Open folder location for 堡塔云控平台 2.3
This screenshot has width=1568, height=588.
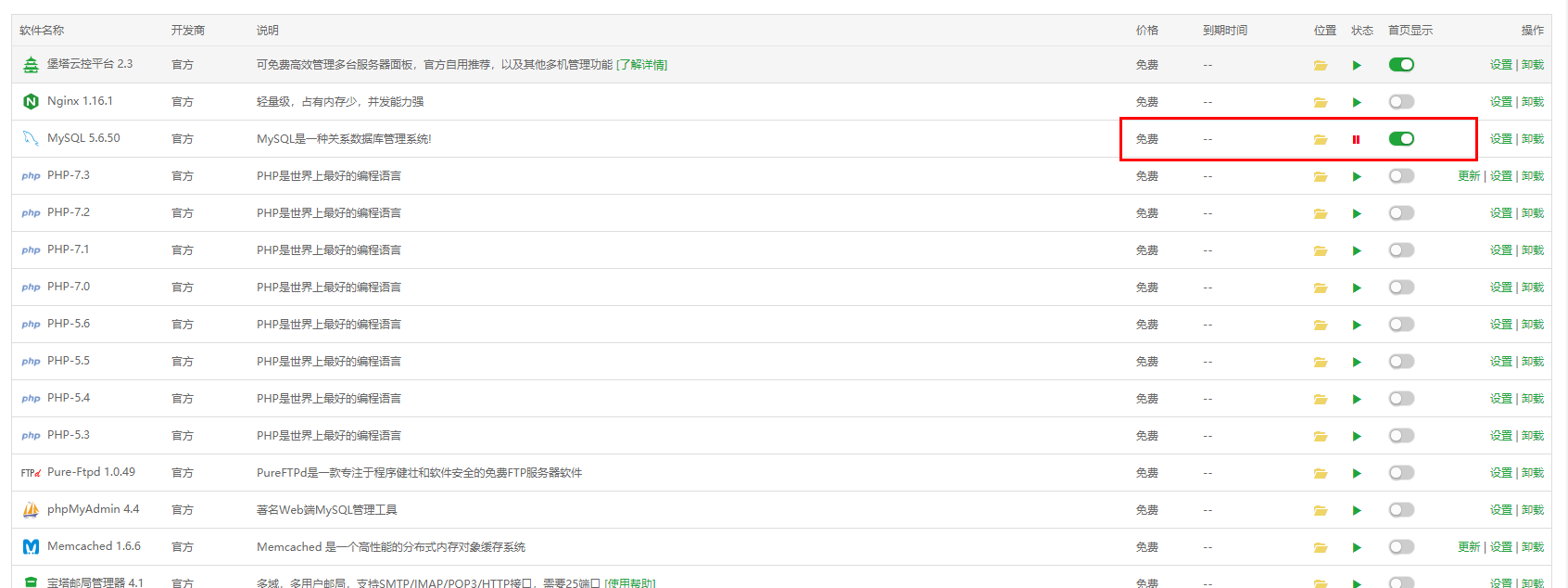coord(1321,65)
